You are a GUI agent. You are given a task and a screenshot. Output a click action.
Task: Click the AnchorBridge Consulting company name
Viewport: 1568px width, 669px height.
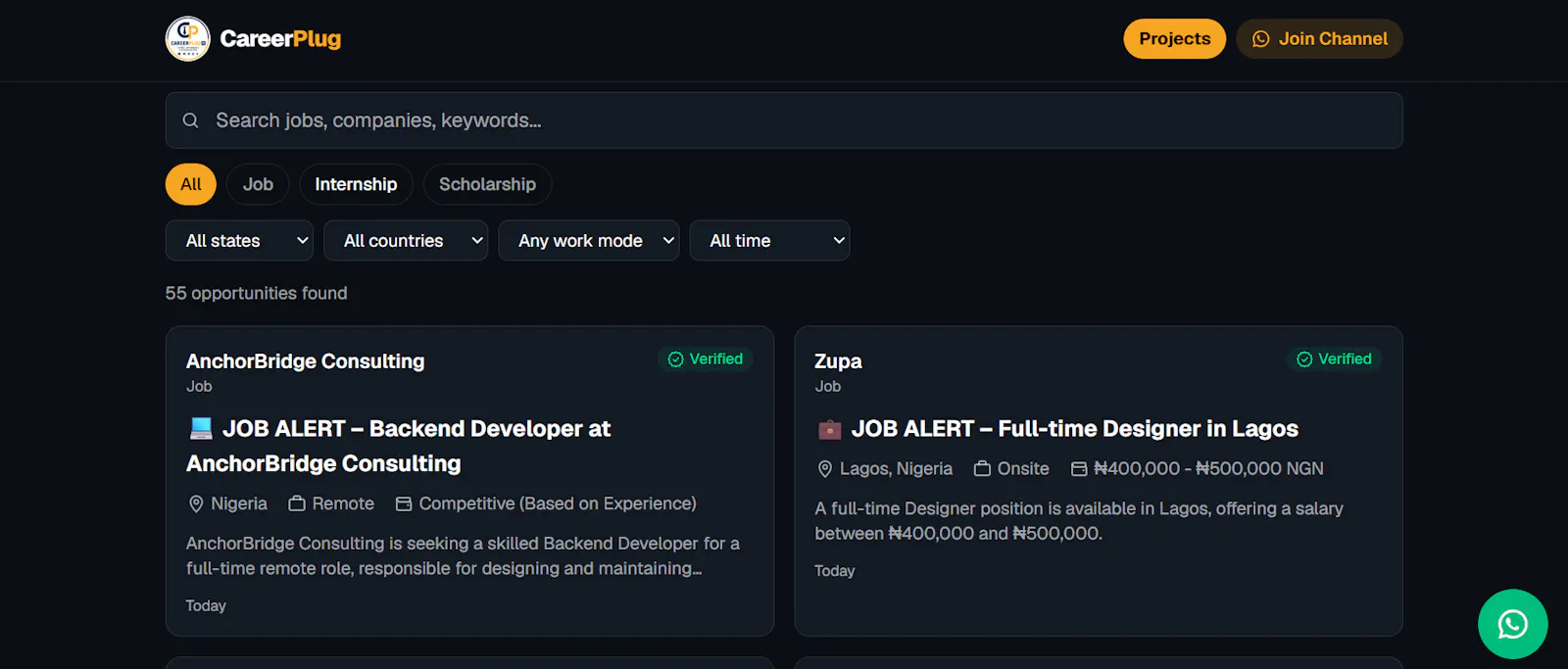(x=305, y=361)
